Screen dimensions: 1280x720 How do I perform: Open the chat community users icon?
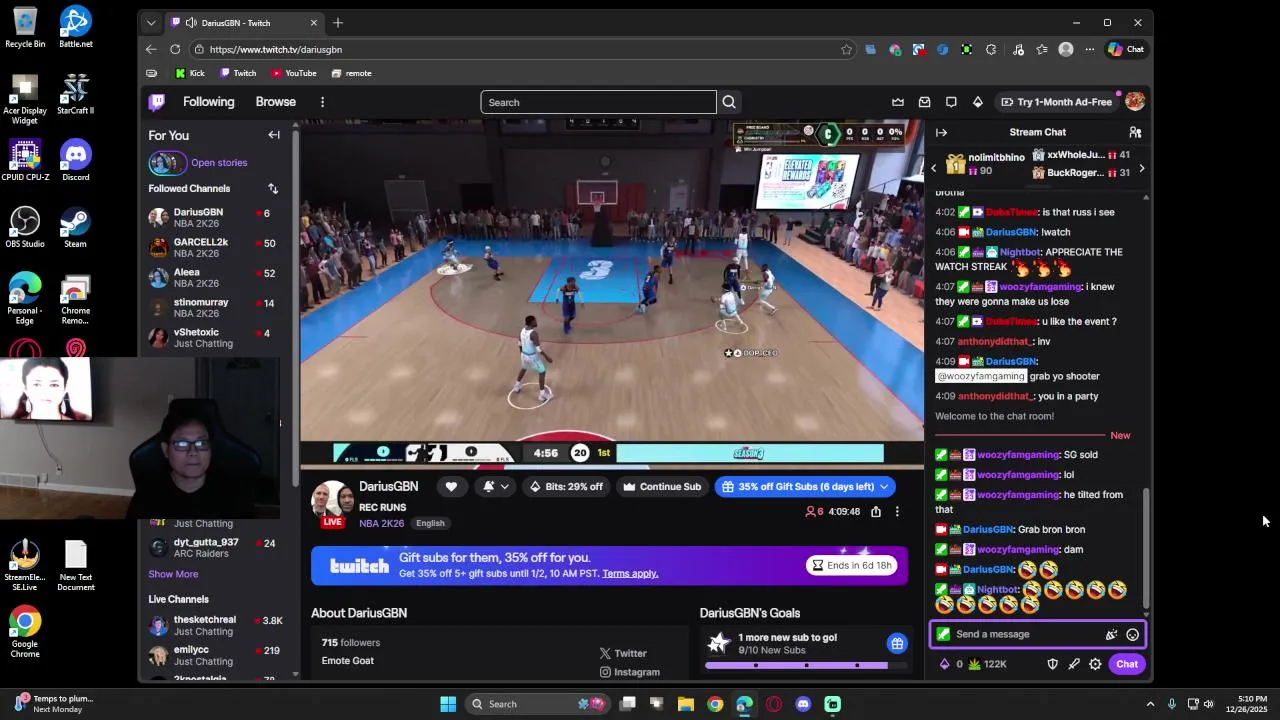(x=1135, y=132)
